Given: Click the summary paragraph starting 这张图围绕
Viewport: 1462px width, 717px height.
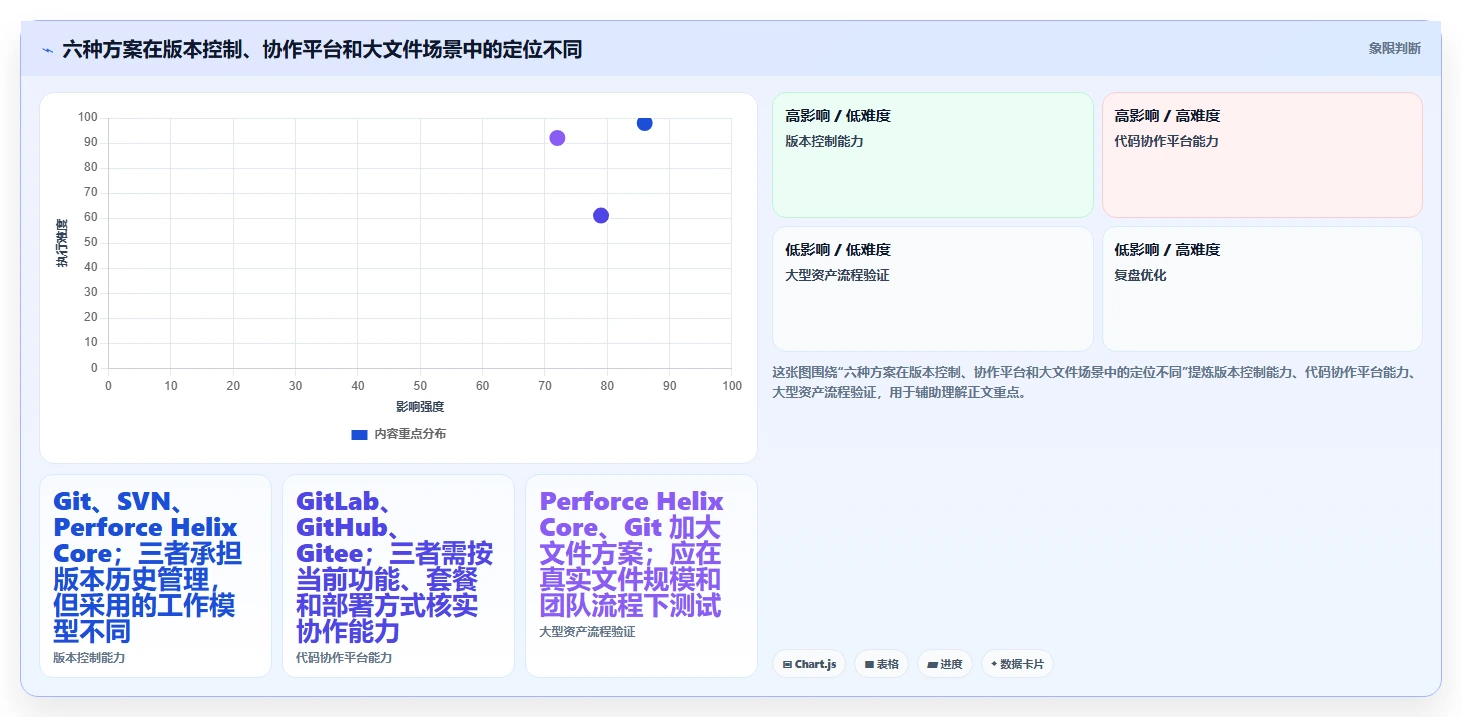Looking at the screenshot, I should (x=1094, y=382).
